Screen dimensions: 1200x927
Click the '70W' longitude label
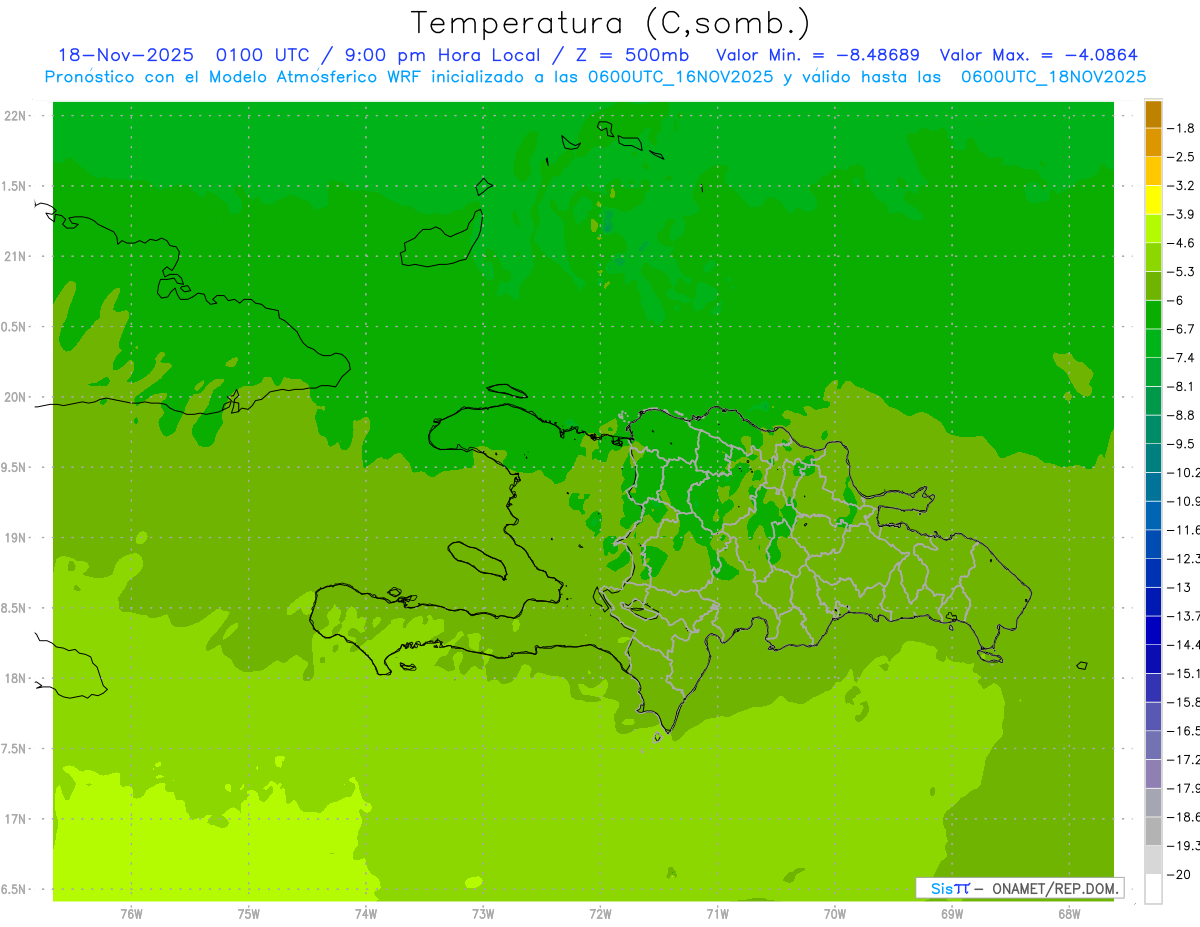835,913
